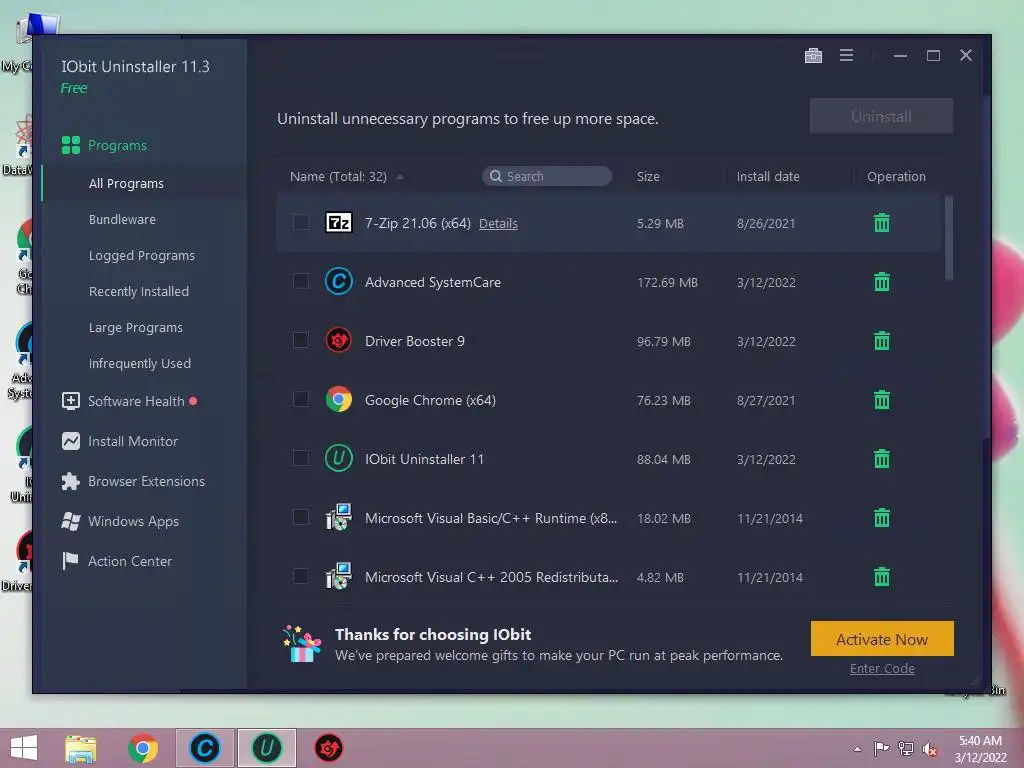The height and width of the screenshot is (768, 1024).
Task: Launch Chrome from the taskbar
Action: point(143,748)
